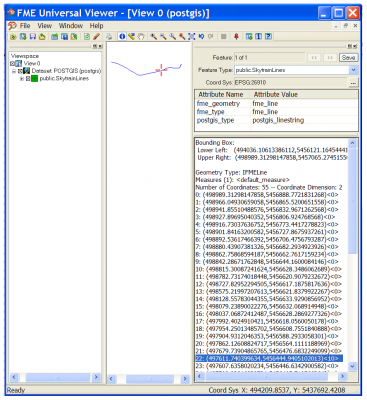367x400 pixels.
Task: Click the Print toolbar icon
Action: point(109,37)
